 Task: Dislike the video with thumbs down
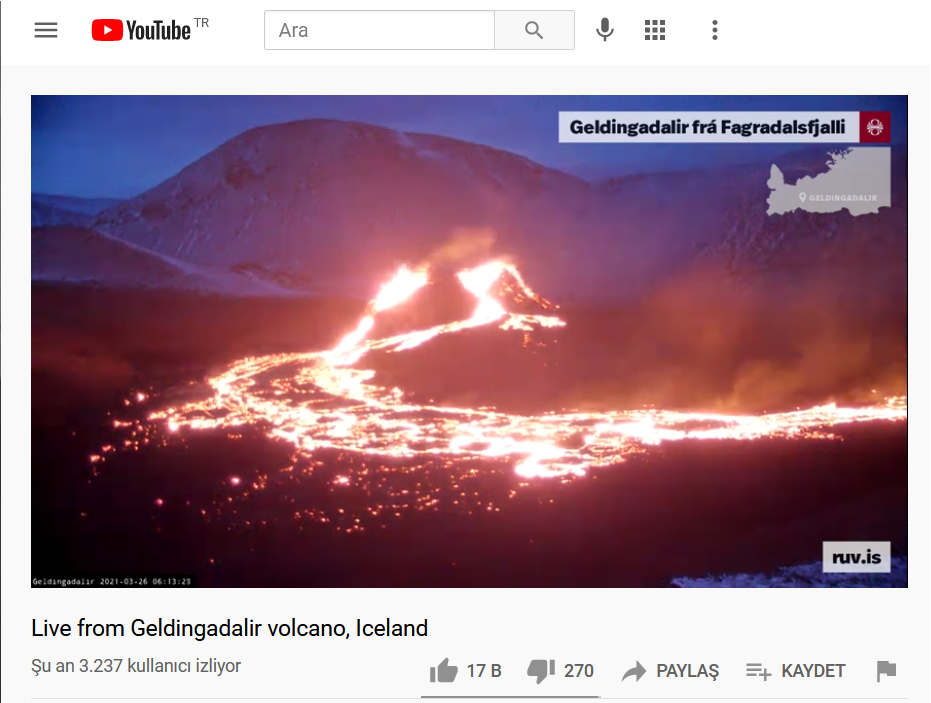pyautogui.click(x=541, y=671)
